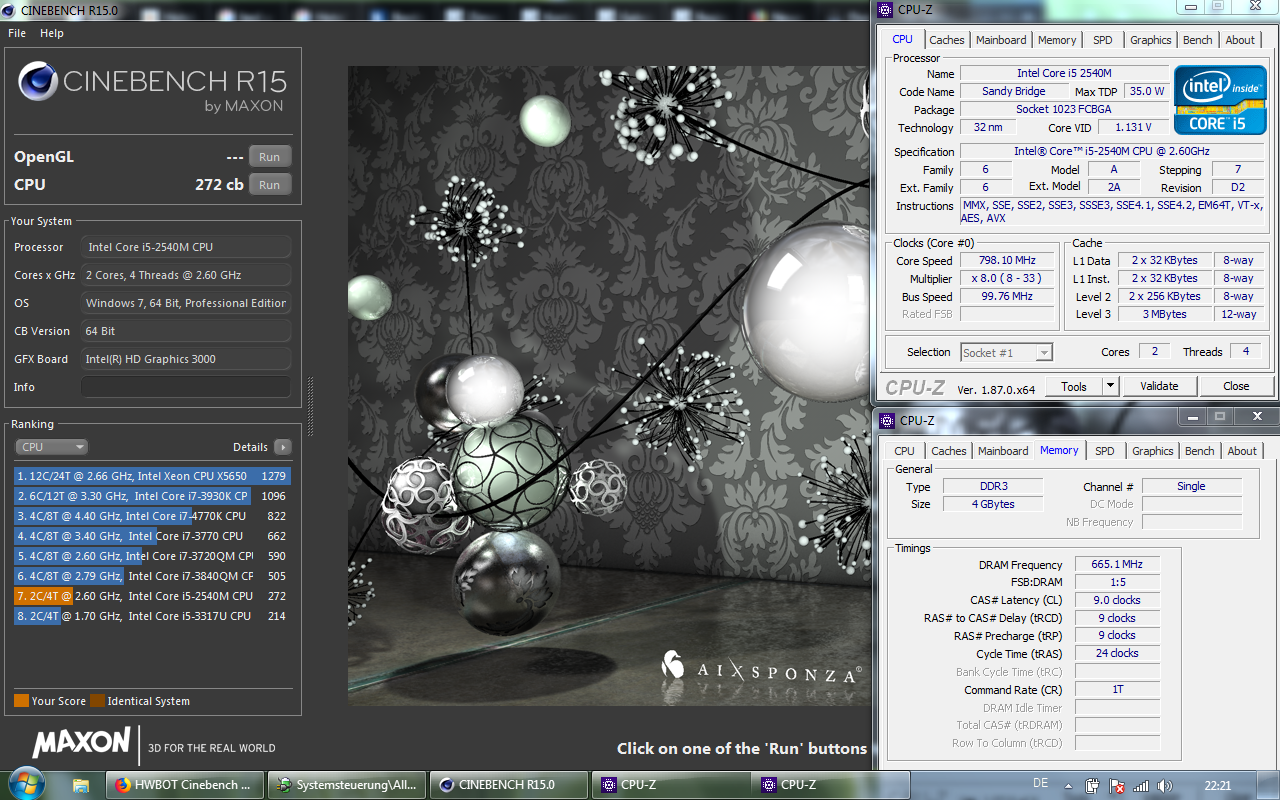
Task: Click the CPU-Z icon in Cinebench-side title bar
Action: 884,10
